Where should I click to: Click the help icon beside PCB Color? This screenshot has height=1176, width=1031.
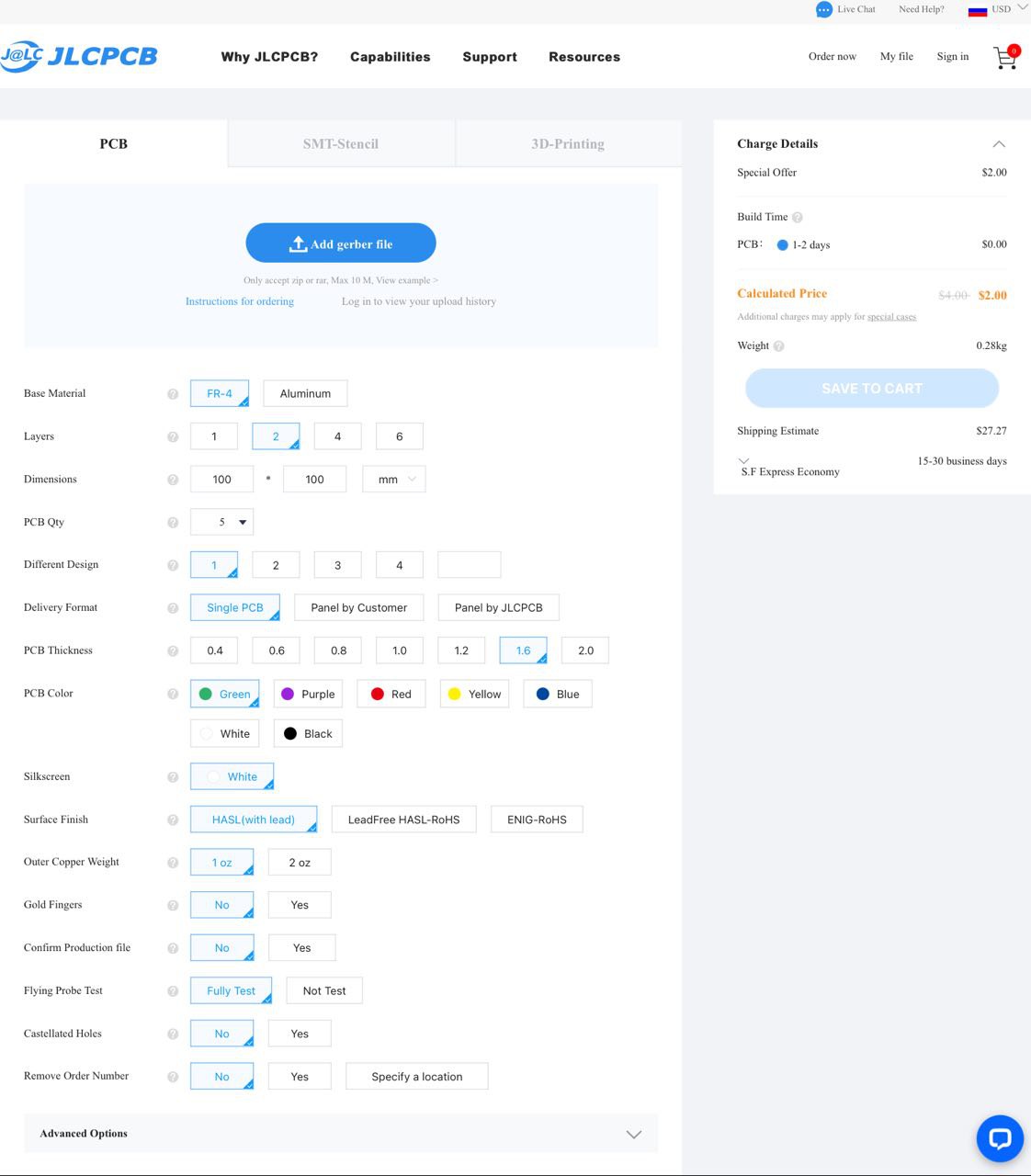tap(173, 694)
